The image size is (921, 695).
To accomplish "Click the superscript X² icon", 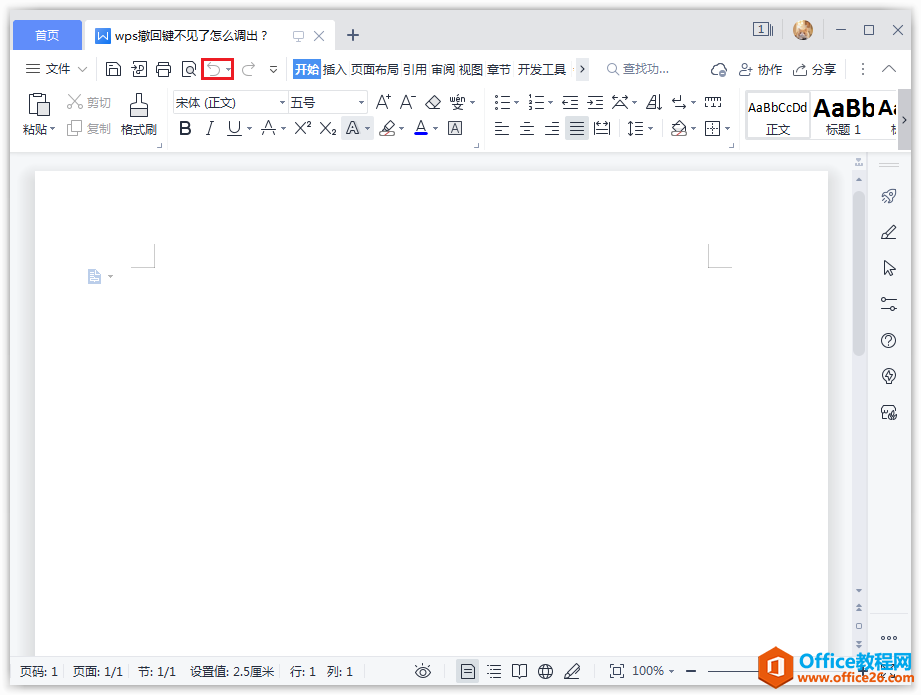I will (303, 128).
